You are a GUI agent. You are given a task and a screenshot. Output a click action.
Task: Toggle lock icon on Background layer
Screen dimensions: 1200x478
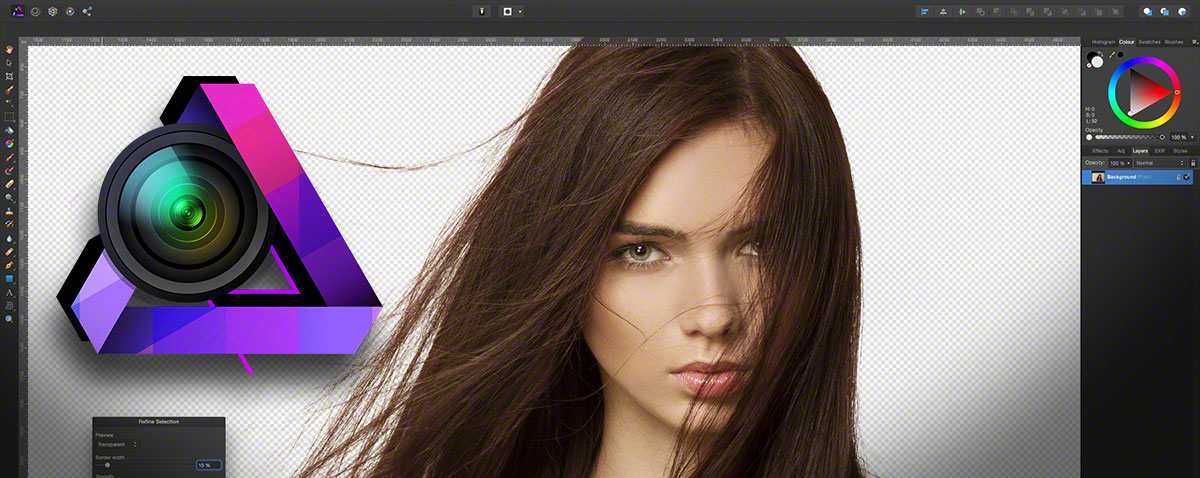click(1179, 177)
